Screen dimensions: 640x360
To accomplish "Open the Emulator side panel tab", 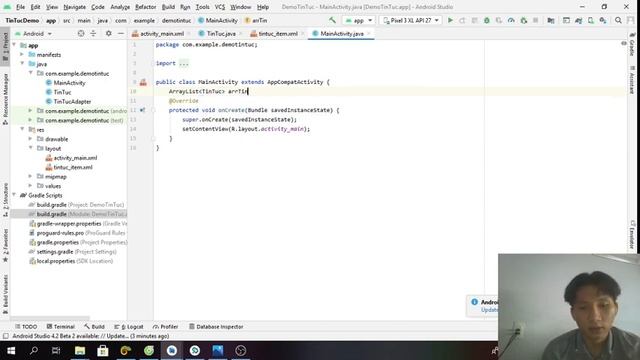I will point(632,235).
